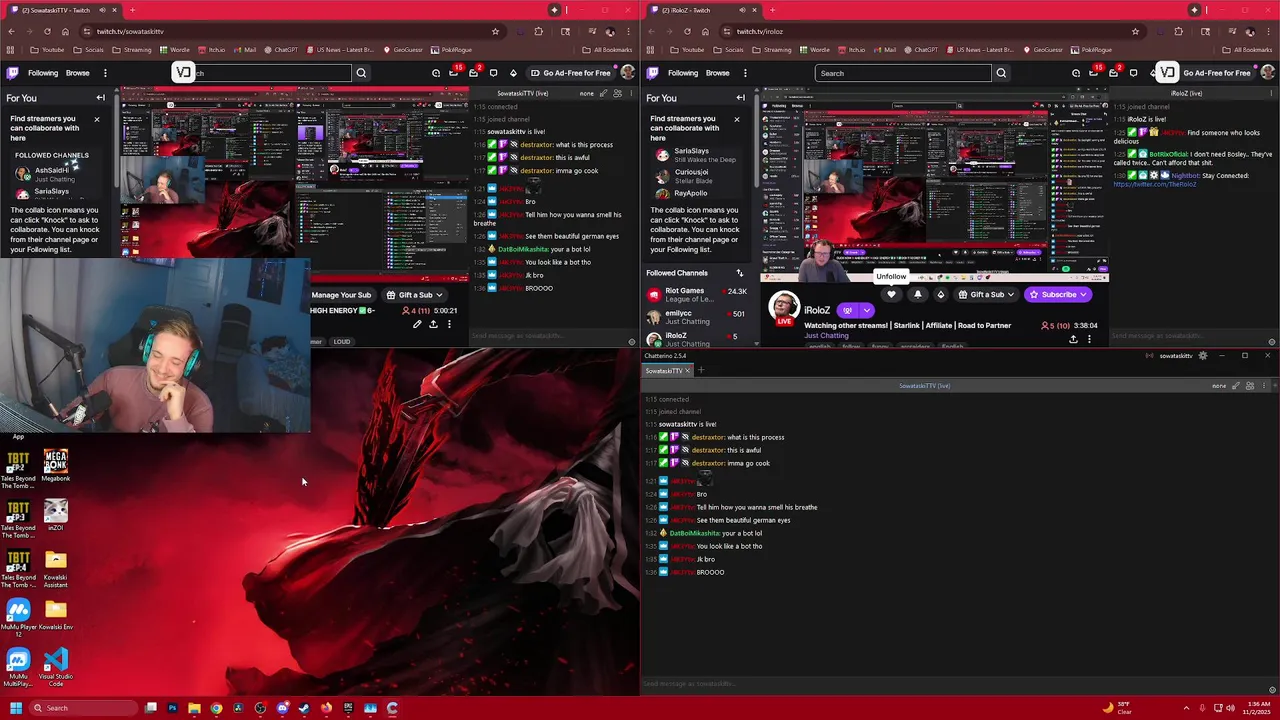Image resolution: width=1280 pixels, height=720 pixels.
Task: Dismiss collab card in iRoloZ window sidebar
Action: (737, 120)
